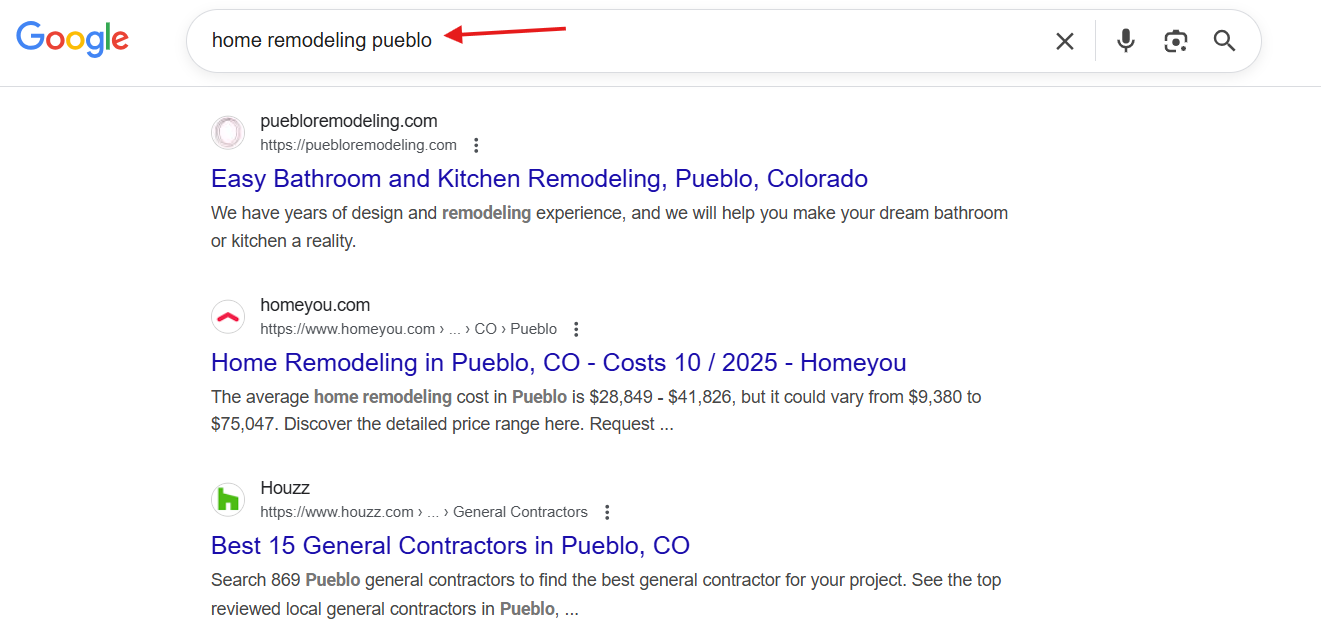
Task: Click the puebloremodeling.com site favicon
Action: (x=228, y=133)
